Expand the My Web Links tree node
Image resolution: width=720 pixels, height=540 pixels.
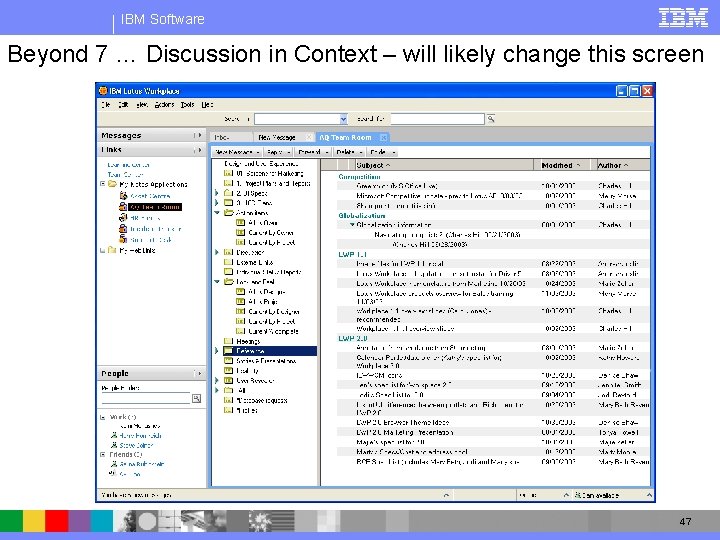coord(102,250)
